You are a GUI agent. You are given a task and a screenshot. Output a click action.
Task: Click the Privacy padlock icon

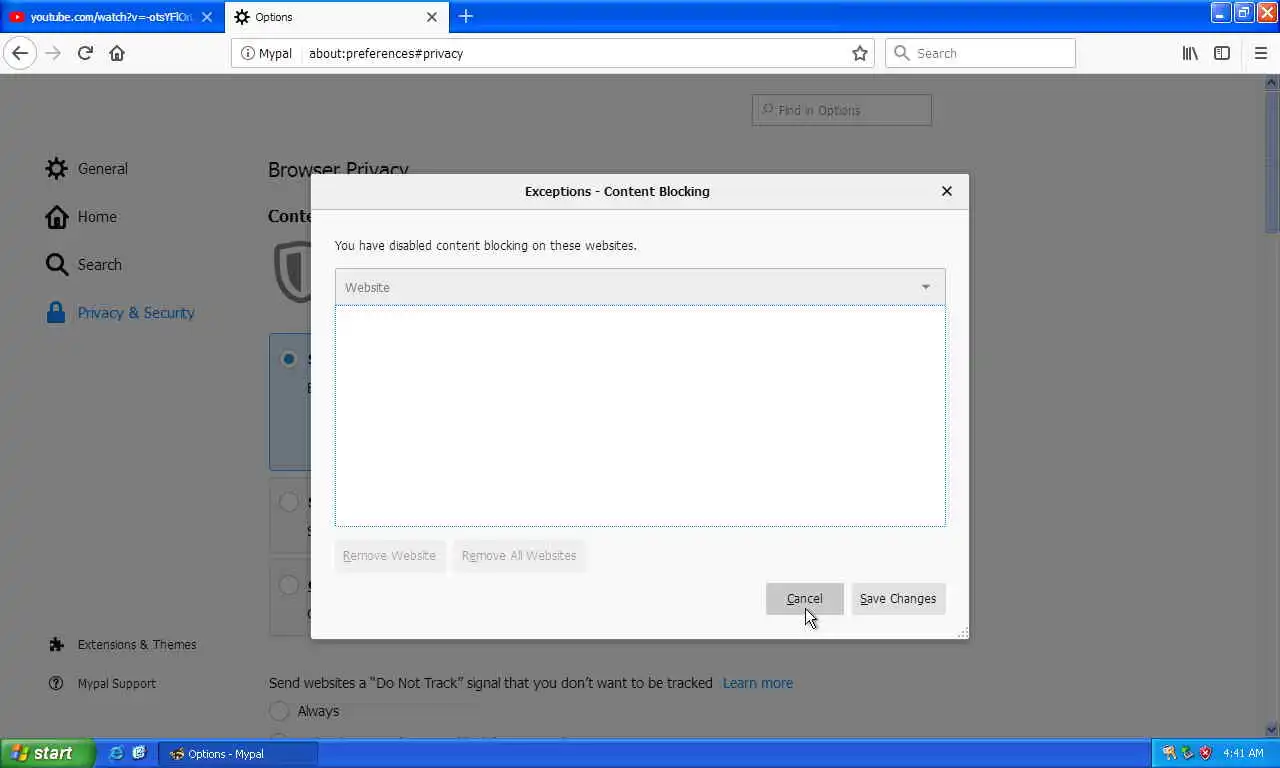coord(56,313)
